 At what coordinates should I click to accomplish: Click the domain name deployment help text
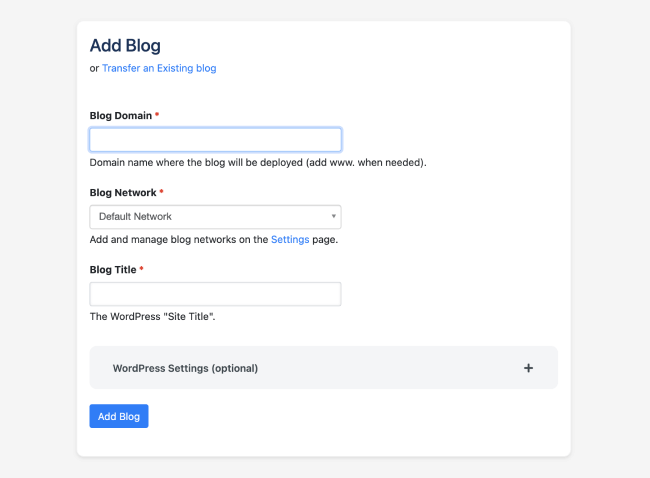(258, 162)
